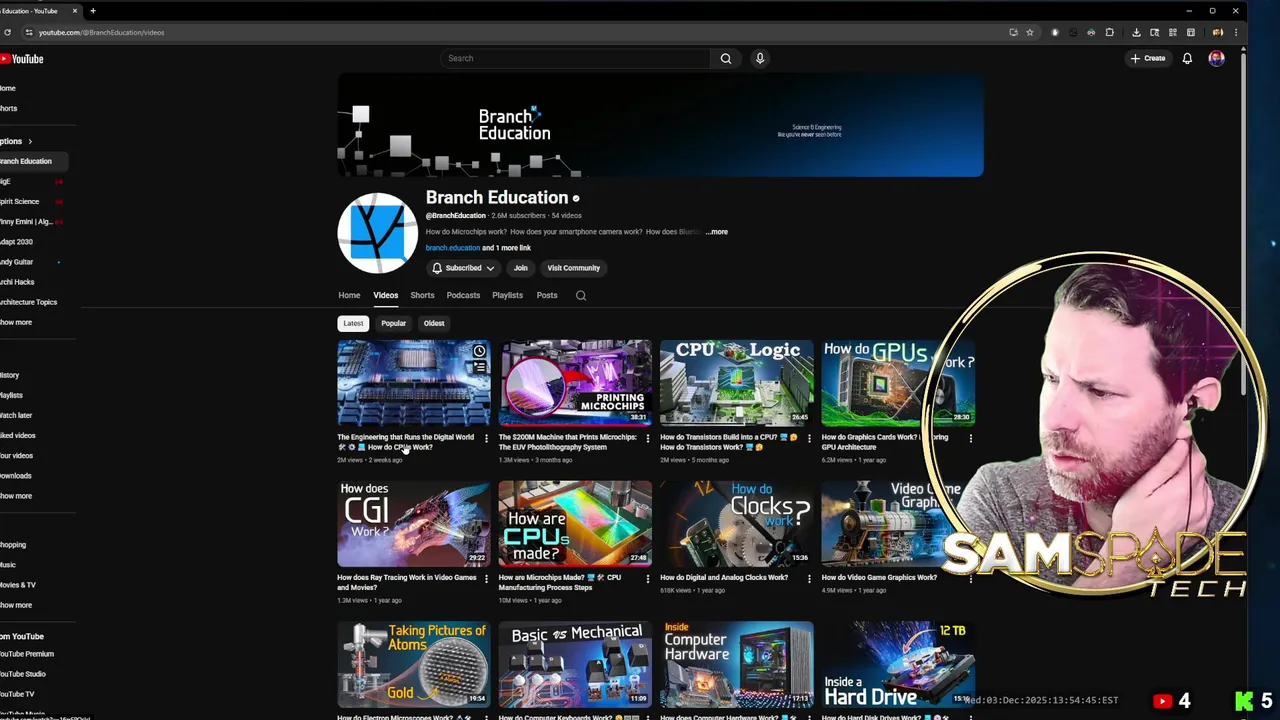
Task: Start voice search with microphone icon
Action: pos(760,58)
